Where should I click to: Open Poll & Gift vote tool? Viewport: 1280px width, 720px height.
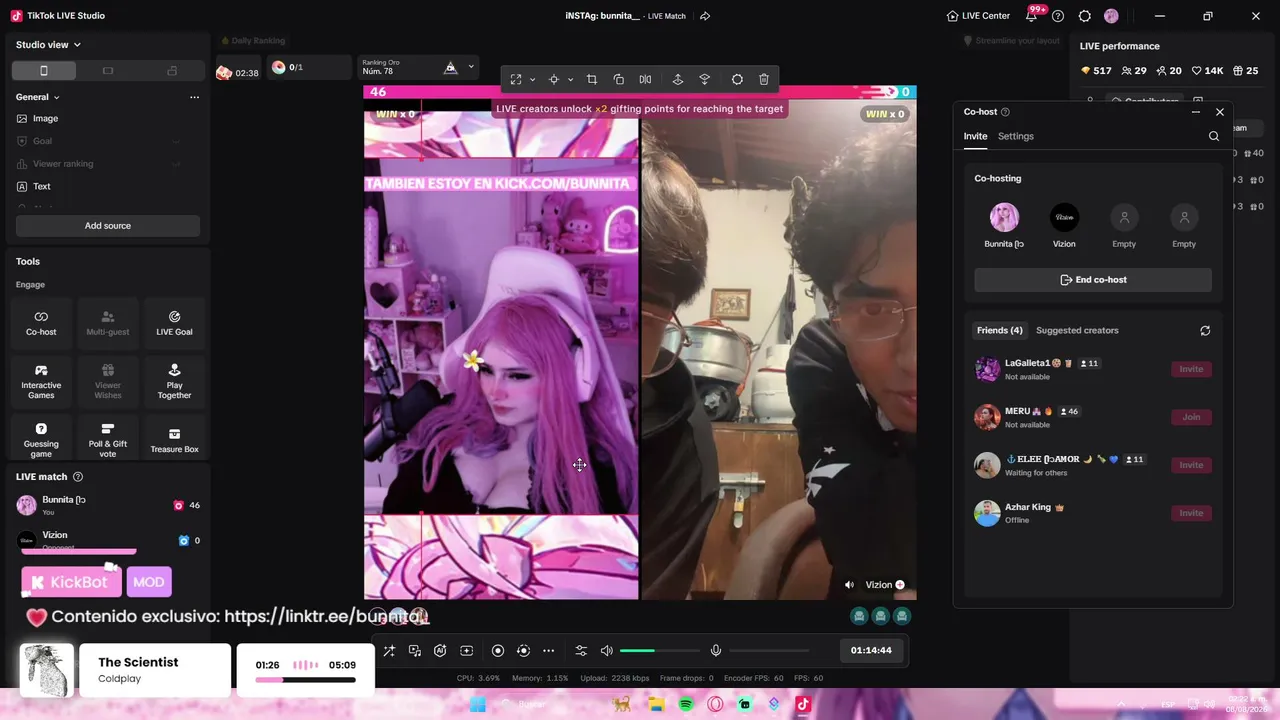(108, 438)
